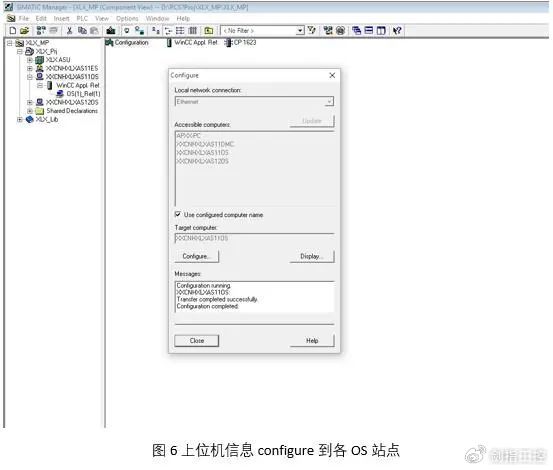This screenshot has width=553, height=470.
Task: Select XLX_Lib in project tree
Action: tap(47, 120)
